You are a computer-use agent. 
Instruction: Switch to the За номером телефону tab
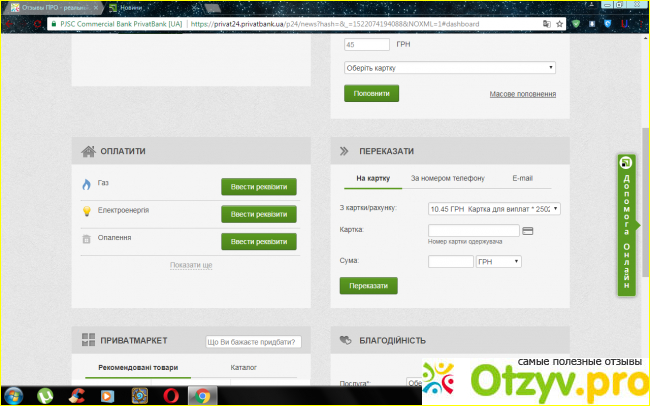[x=447, y=178]
